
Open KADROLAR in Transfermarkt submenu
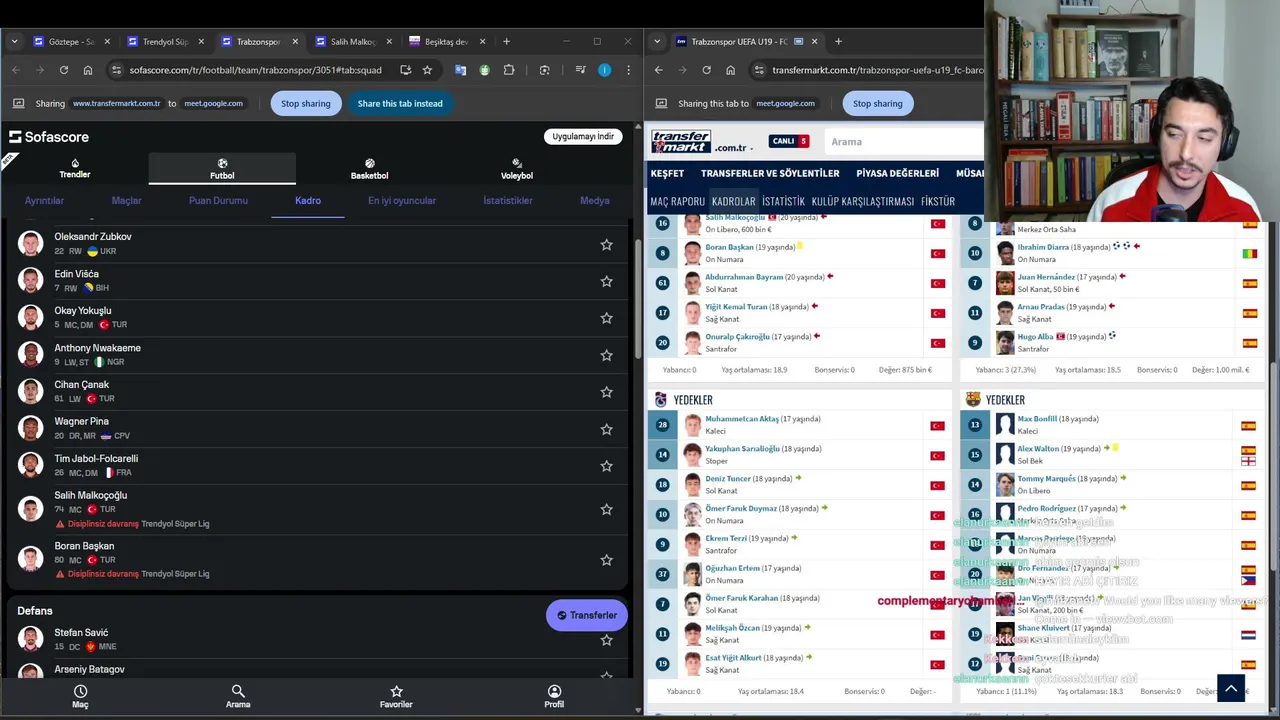click(733, 202)
